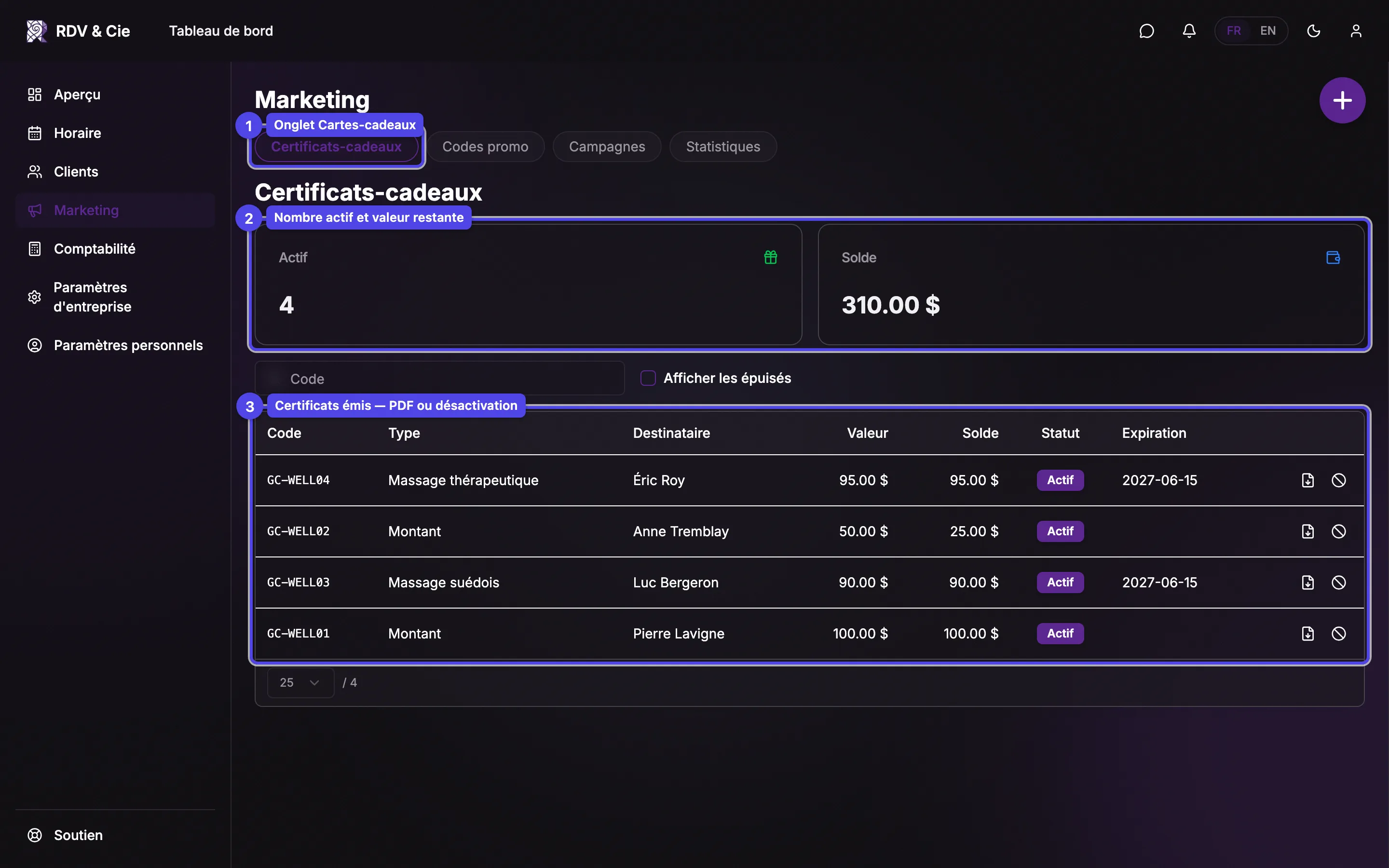Switch language to EN
The image size is (1389, 868).
point(1268,31)
